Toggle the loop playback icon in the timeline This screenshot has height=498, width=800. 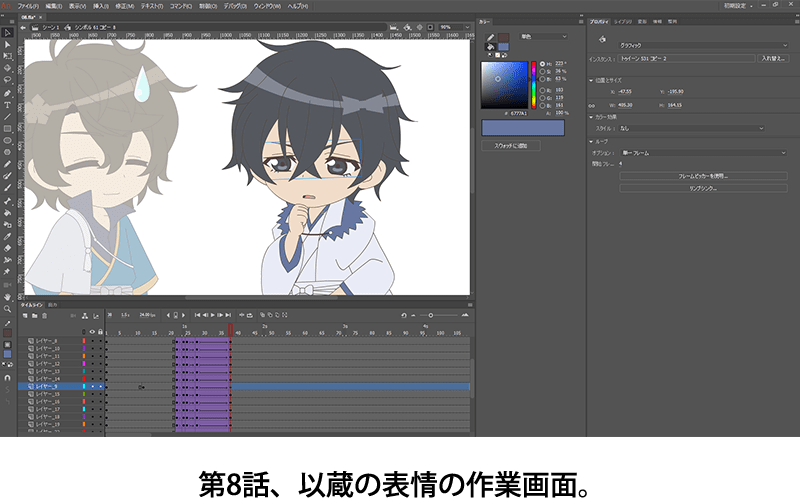click(x=249, y=315)
